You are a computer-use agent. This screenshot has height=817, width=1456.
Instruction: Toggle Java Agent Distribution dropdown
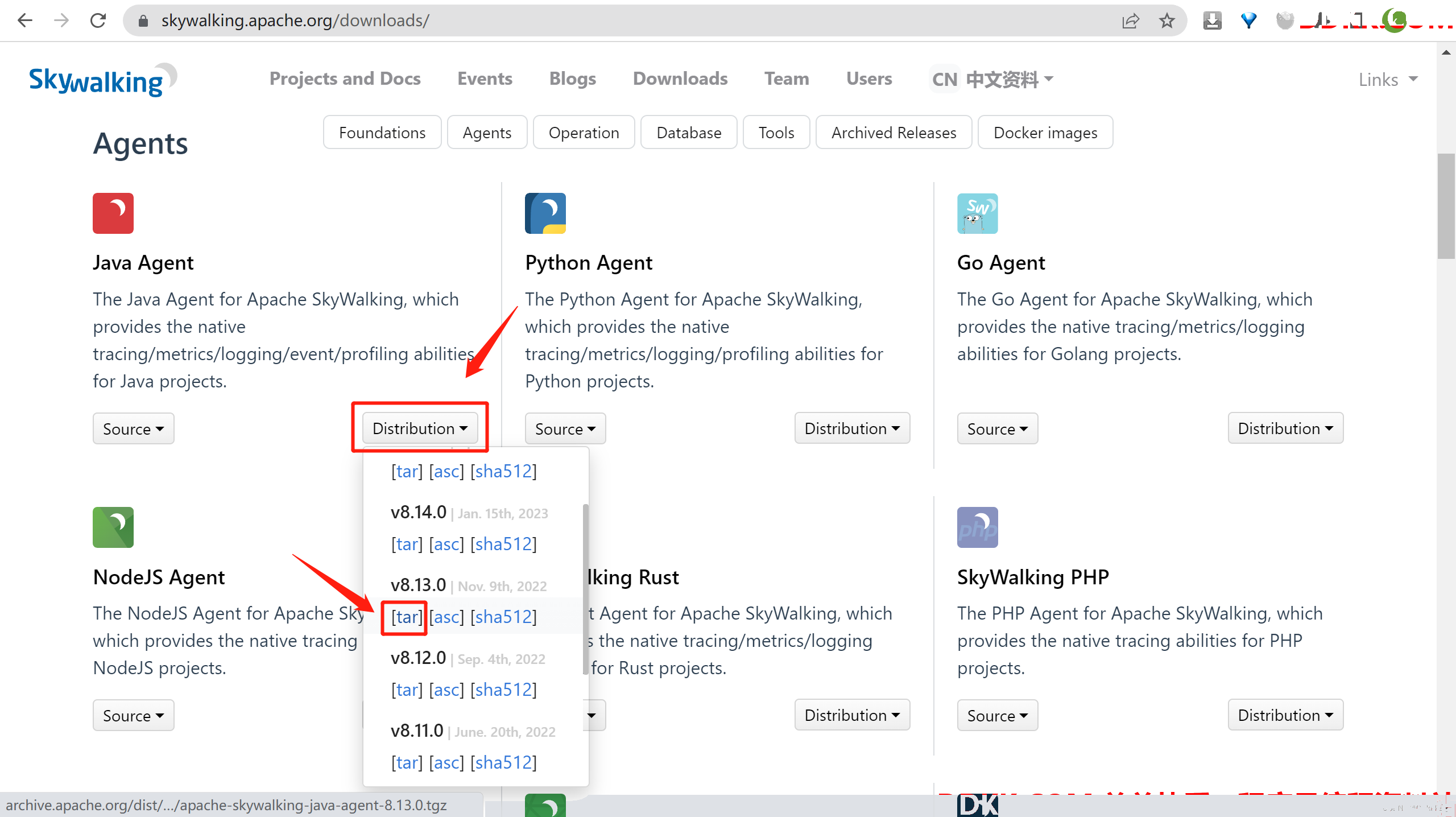click(420, 428)
